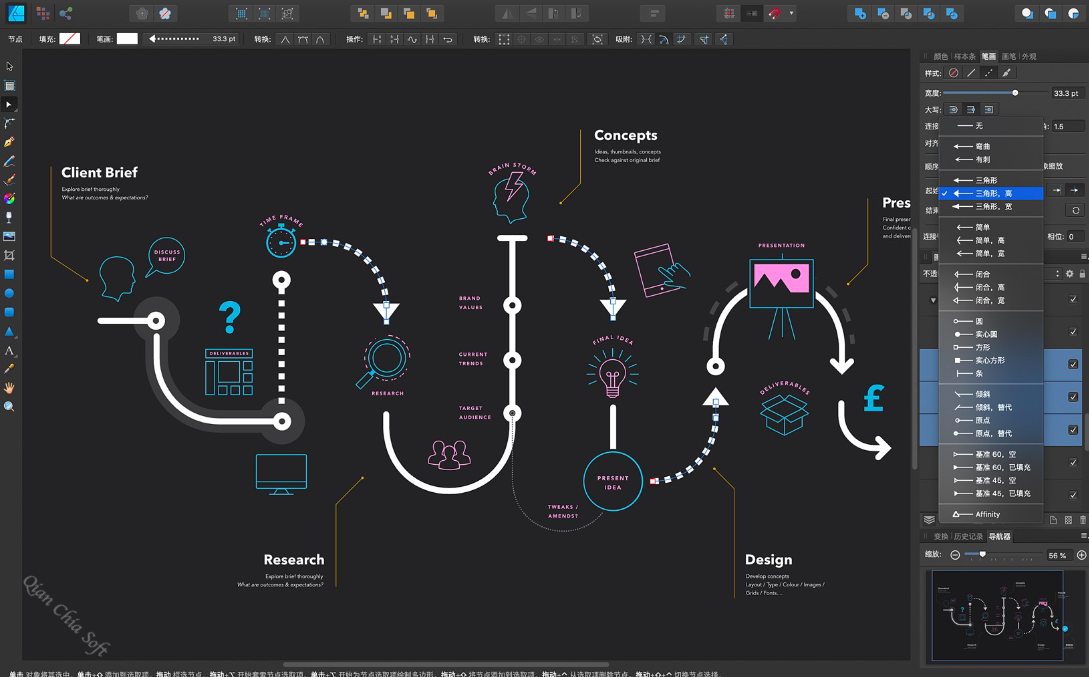Select the Zoom magnifier tool
Screen dimensions: 1089x677
[9, 406]
